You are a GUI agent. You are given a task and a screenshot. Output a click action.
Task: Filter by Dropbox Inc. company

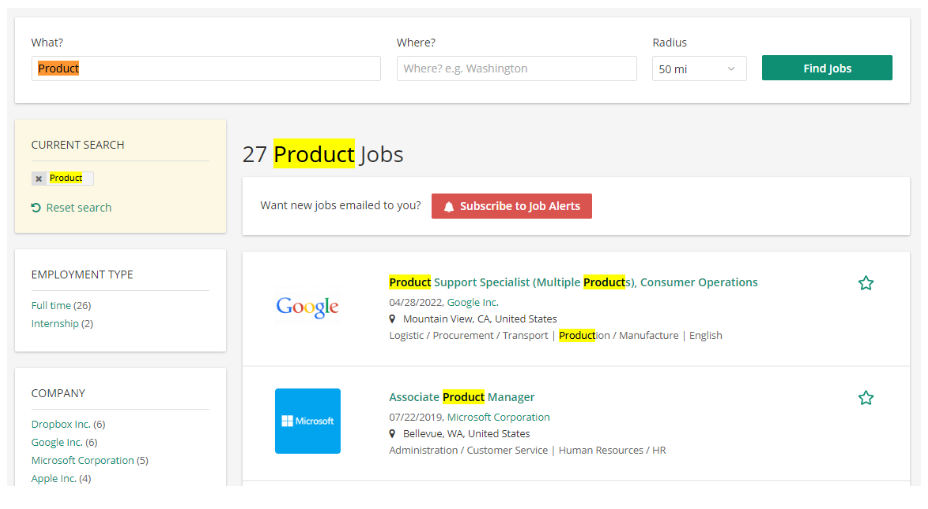click(x=61, y=424)
